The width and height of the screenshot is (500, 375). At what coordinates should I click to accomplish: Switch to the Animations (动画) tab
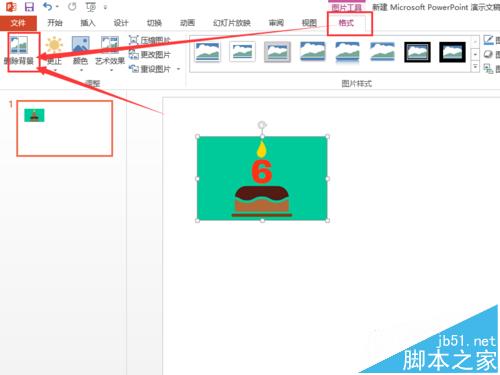[187, 23]
